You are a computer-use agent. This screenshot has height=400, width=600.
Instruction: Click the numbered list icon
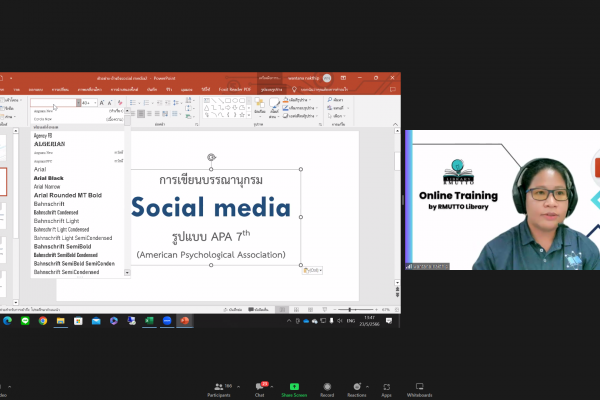[x=146, y=103]
